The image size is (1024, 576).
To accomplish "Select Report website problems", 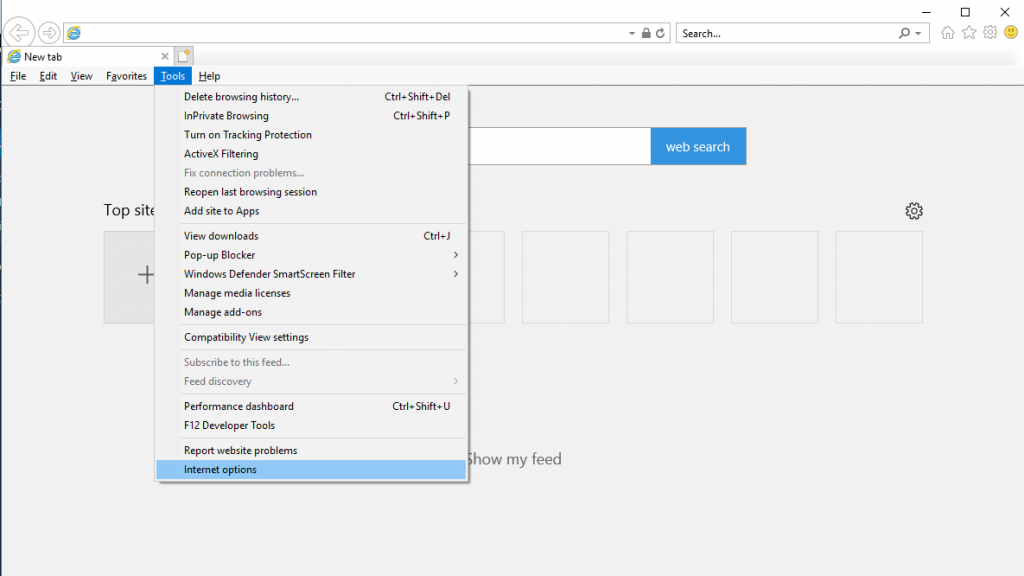I will tap(312, 450).
